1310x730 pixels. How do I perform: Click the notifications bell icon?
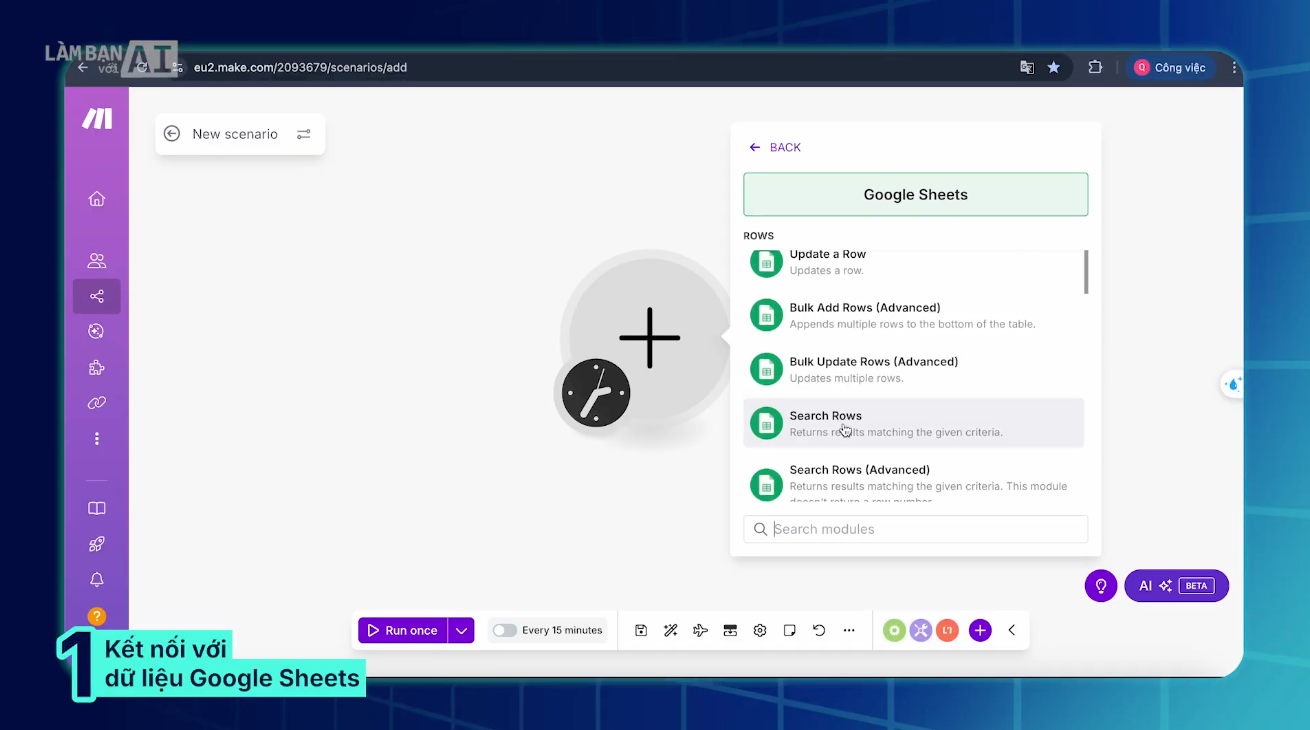point(97,580)
